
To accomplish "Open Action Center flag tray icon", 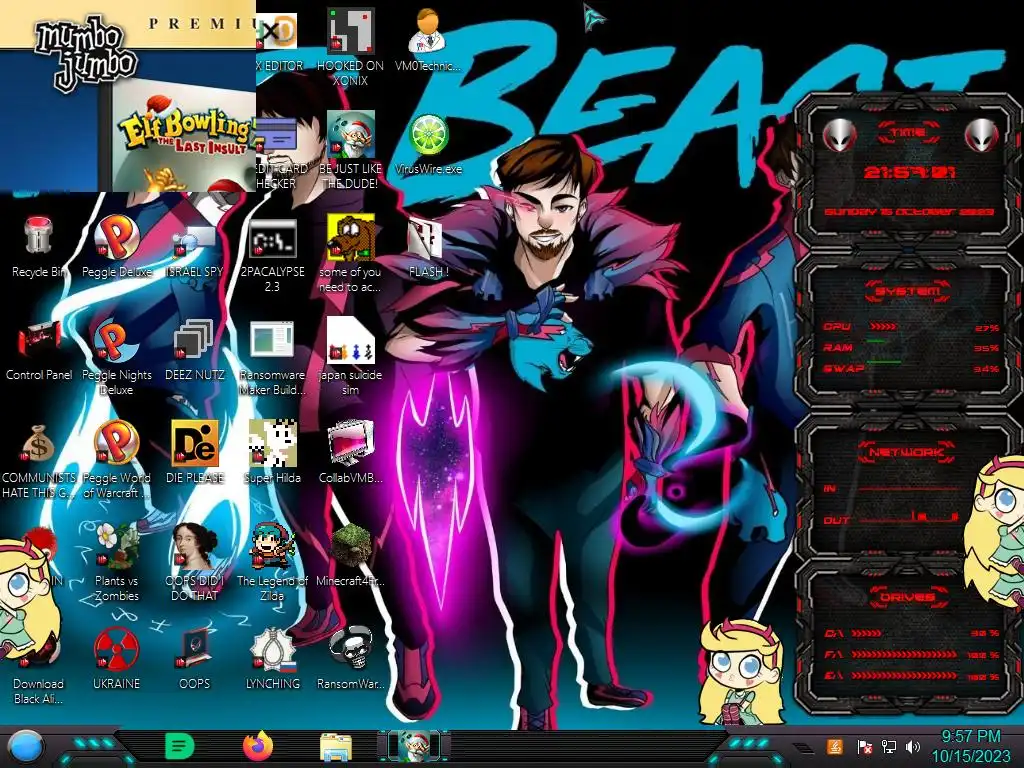I will tap(863, 746).
